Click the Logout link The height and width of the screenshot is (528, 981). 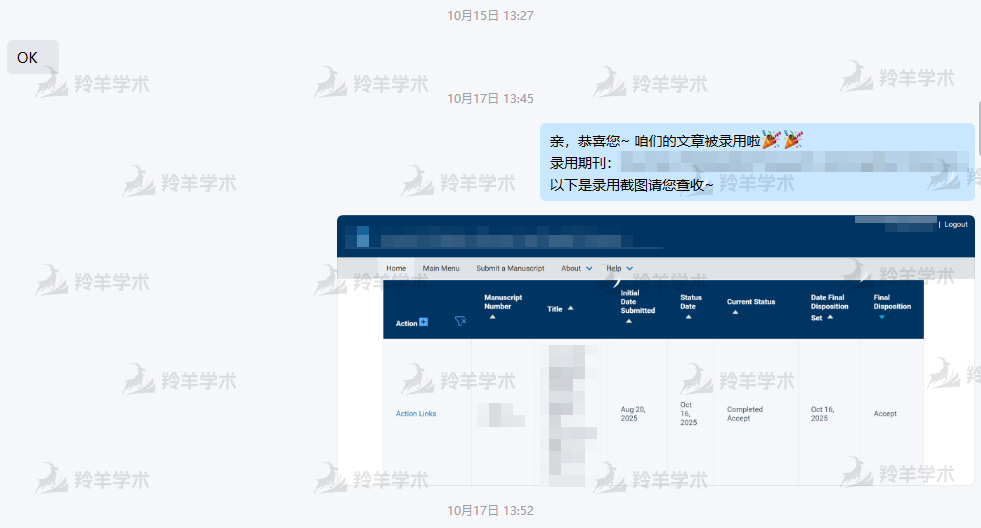(x=955, y=225)
